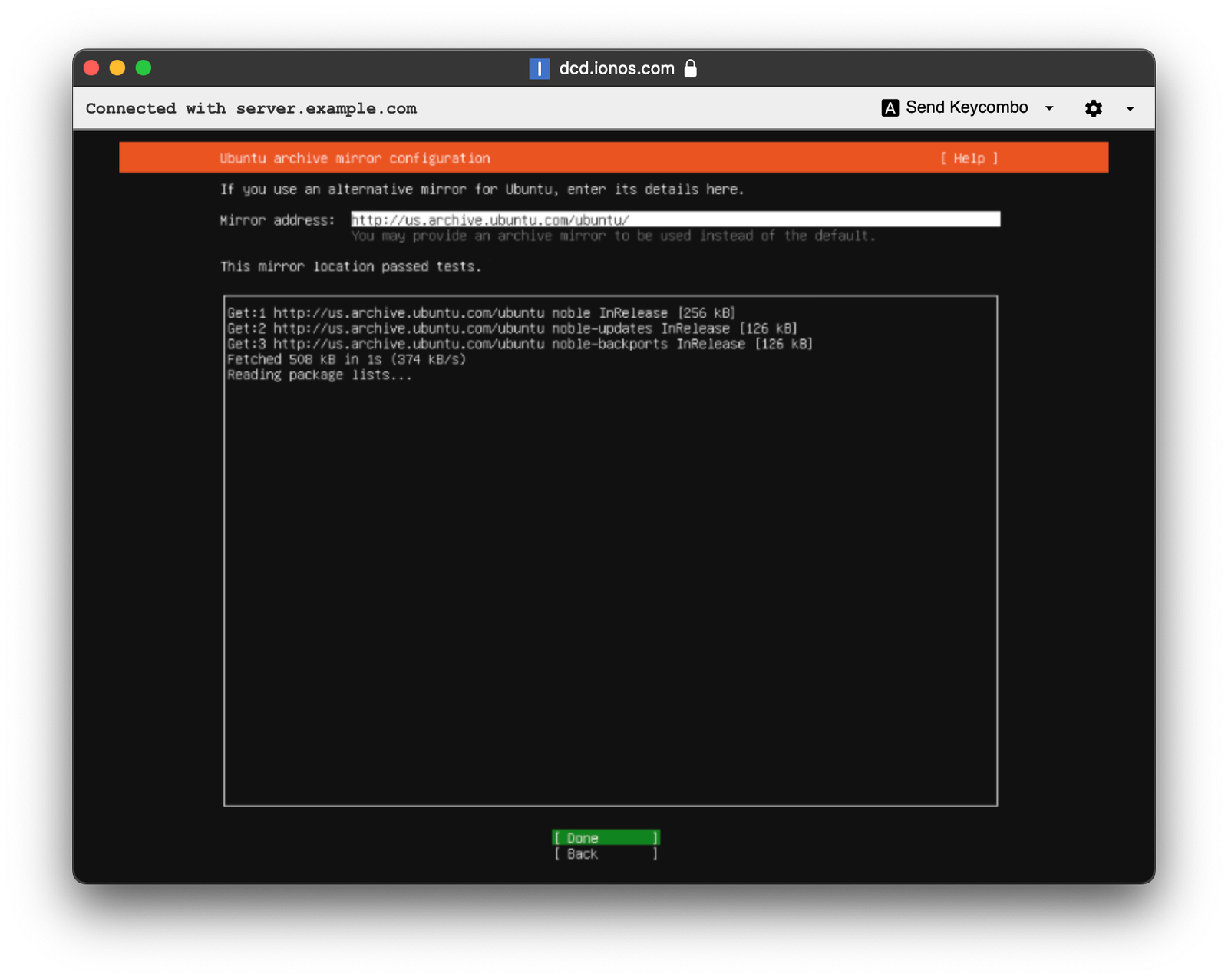This screenshot has width=1228, height=980.
Task: Click the 'Connected with server.example.com' status
Action: [x=251, y=108]
